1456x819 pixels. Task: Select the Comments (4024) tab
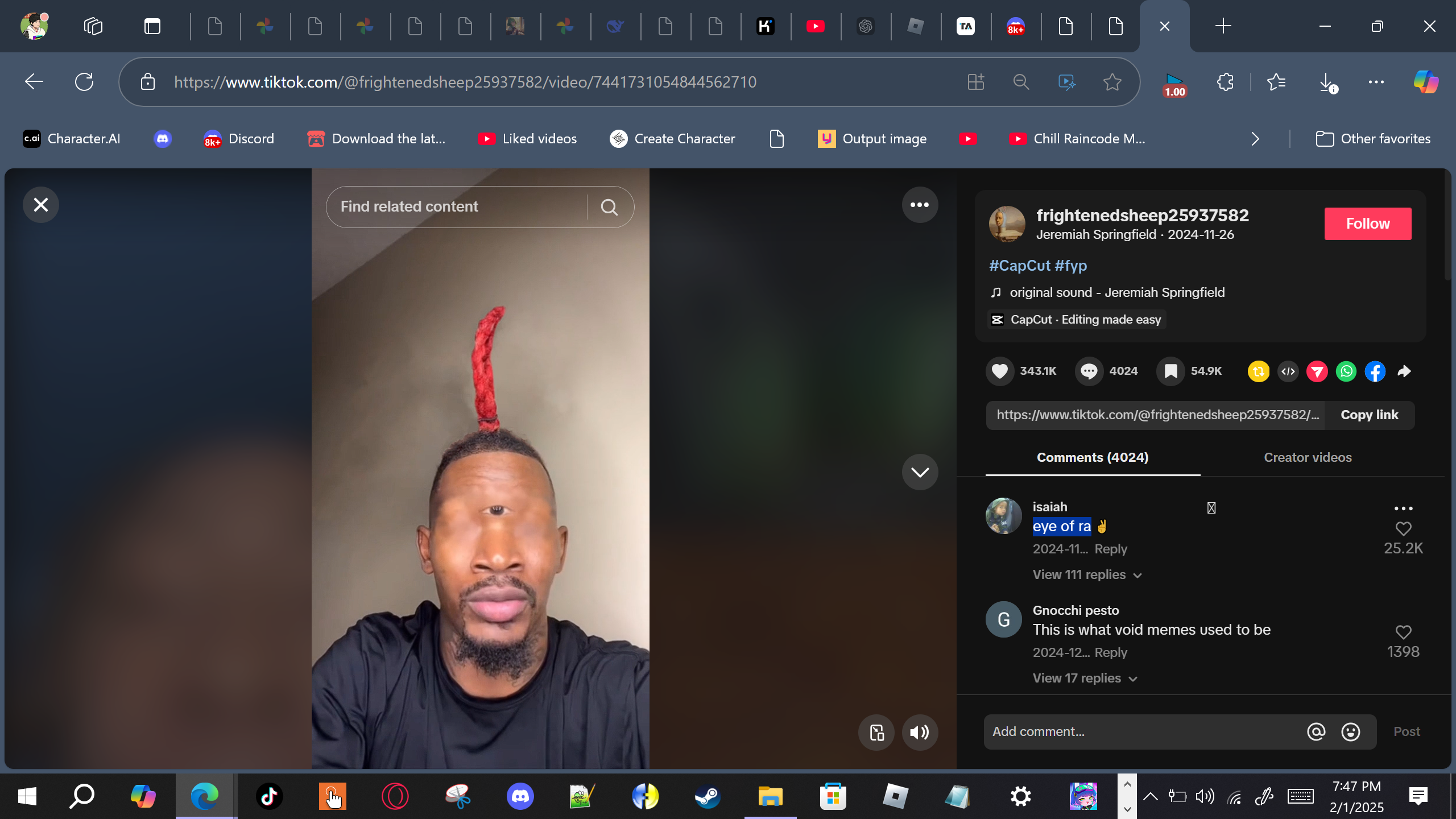click(x=1092, y=457)
